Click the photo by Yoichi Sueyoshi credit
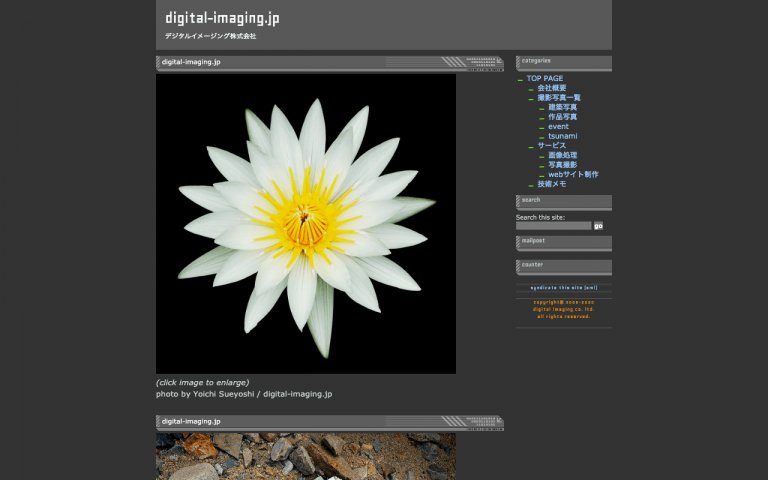 244,394
